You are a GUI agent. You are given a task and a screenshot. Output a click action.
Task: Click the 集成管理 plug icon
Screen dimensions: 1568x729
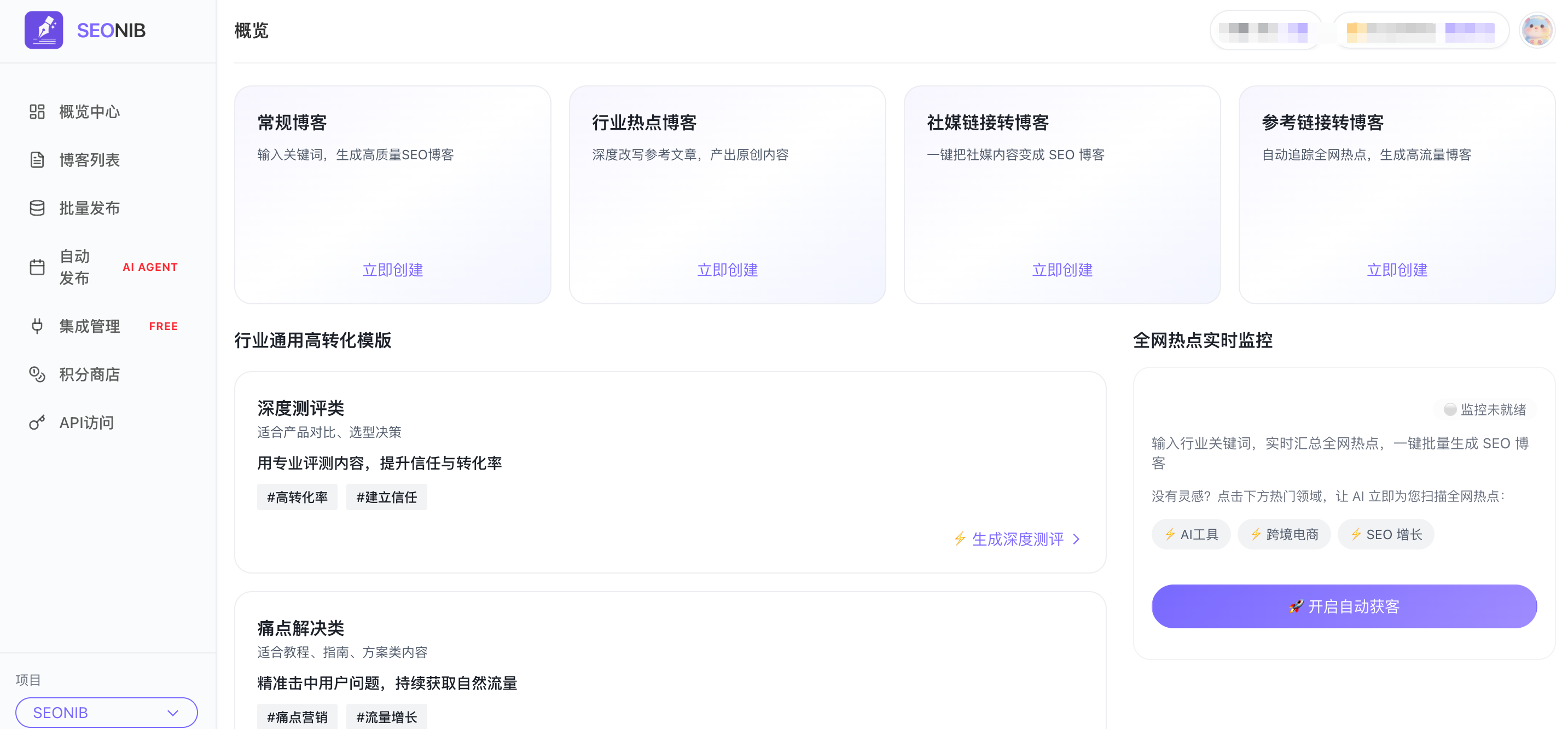37,326
